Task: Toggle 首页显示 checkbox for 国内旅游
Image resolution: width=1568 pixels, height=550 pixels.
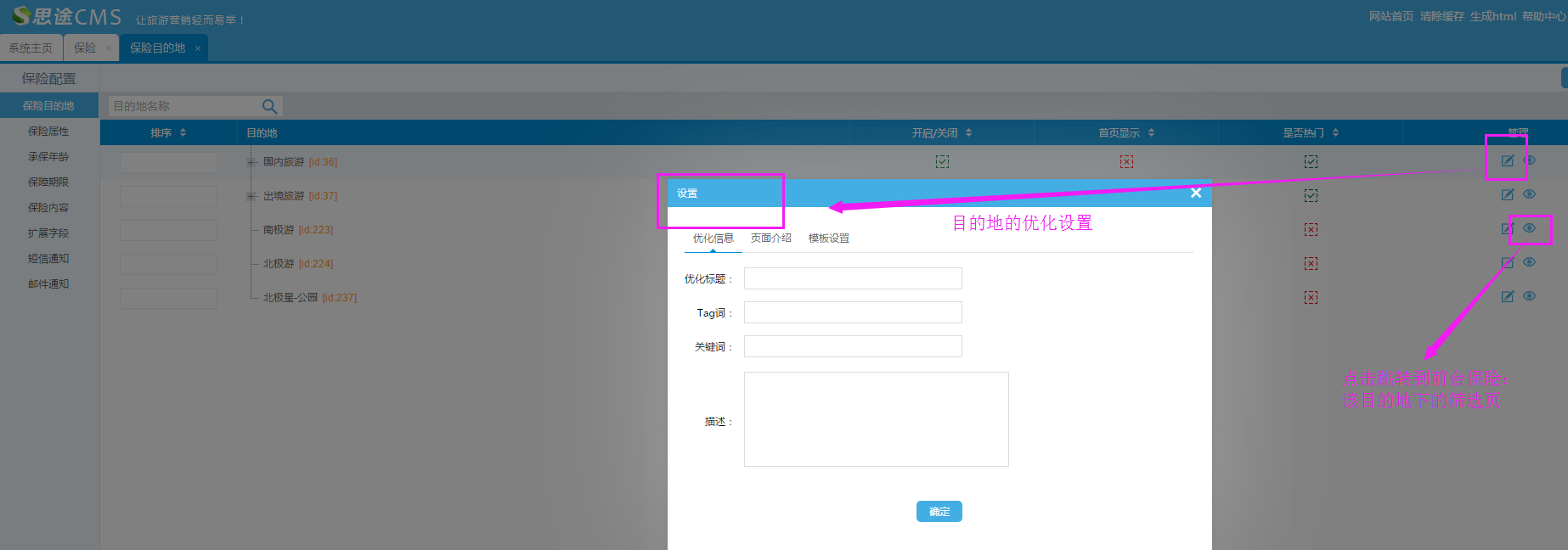Action: (x=1126, y=161)
